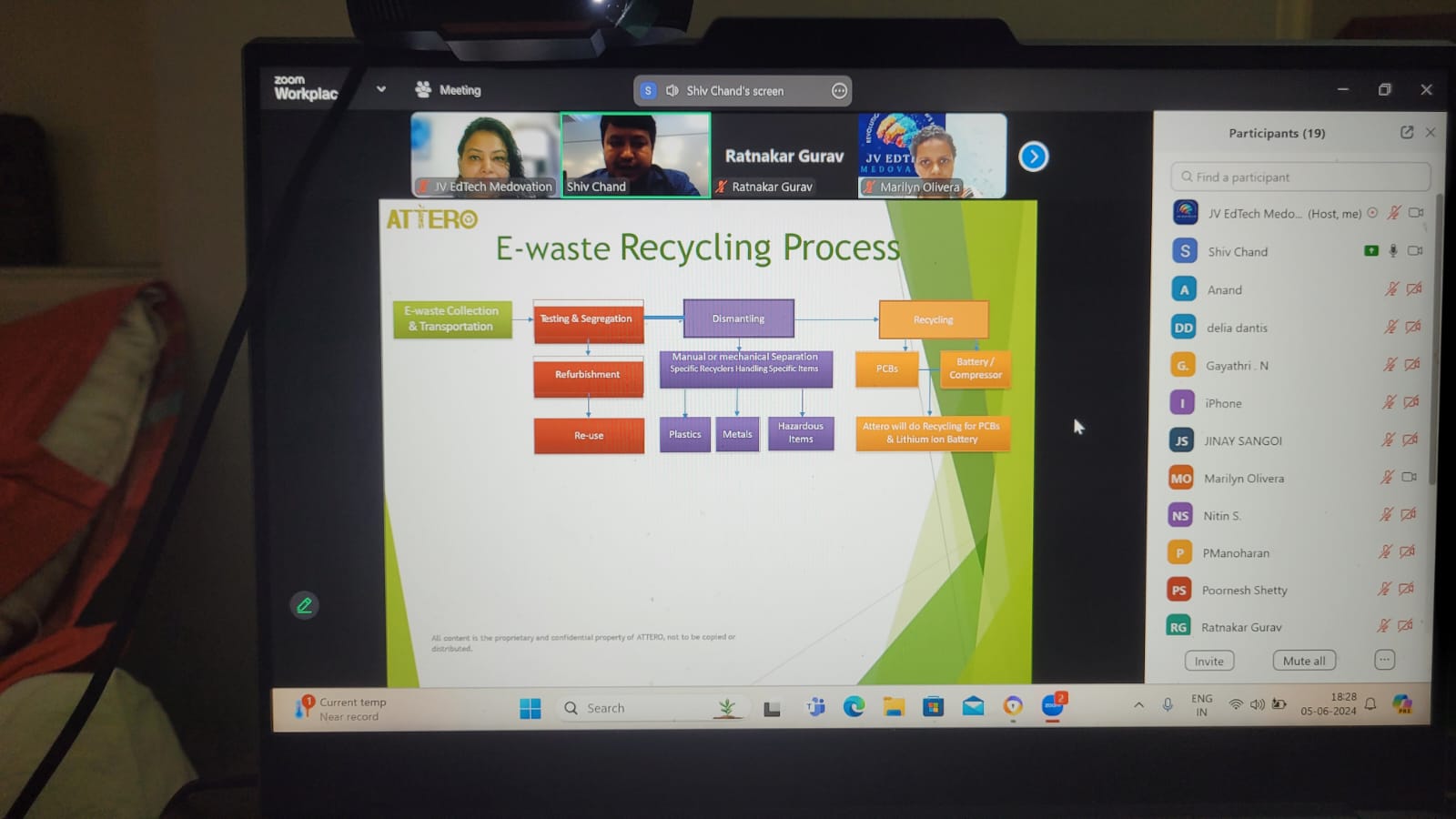Open Mail app from taskbar
1456x819 pixels.
(973, 707)
